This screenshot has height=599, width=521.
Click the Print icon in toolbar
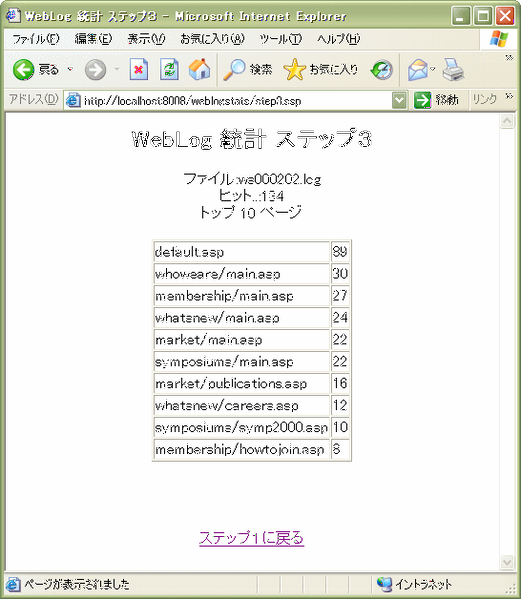click(453, 70)
